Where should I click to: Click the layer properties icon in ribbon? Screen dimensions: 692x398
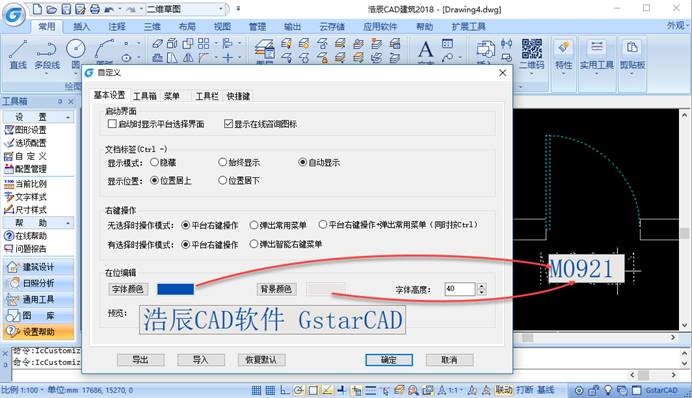click(264, 49)
